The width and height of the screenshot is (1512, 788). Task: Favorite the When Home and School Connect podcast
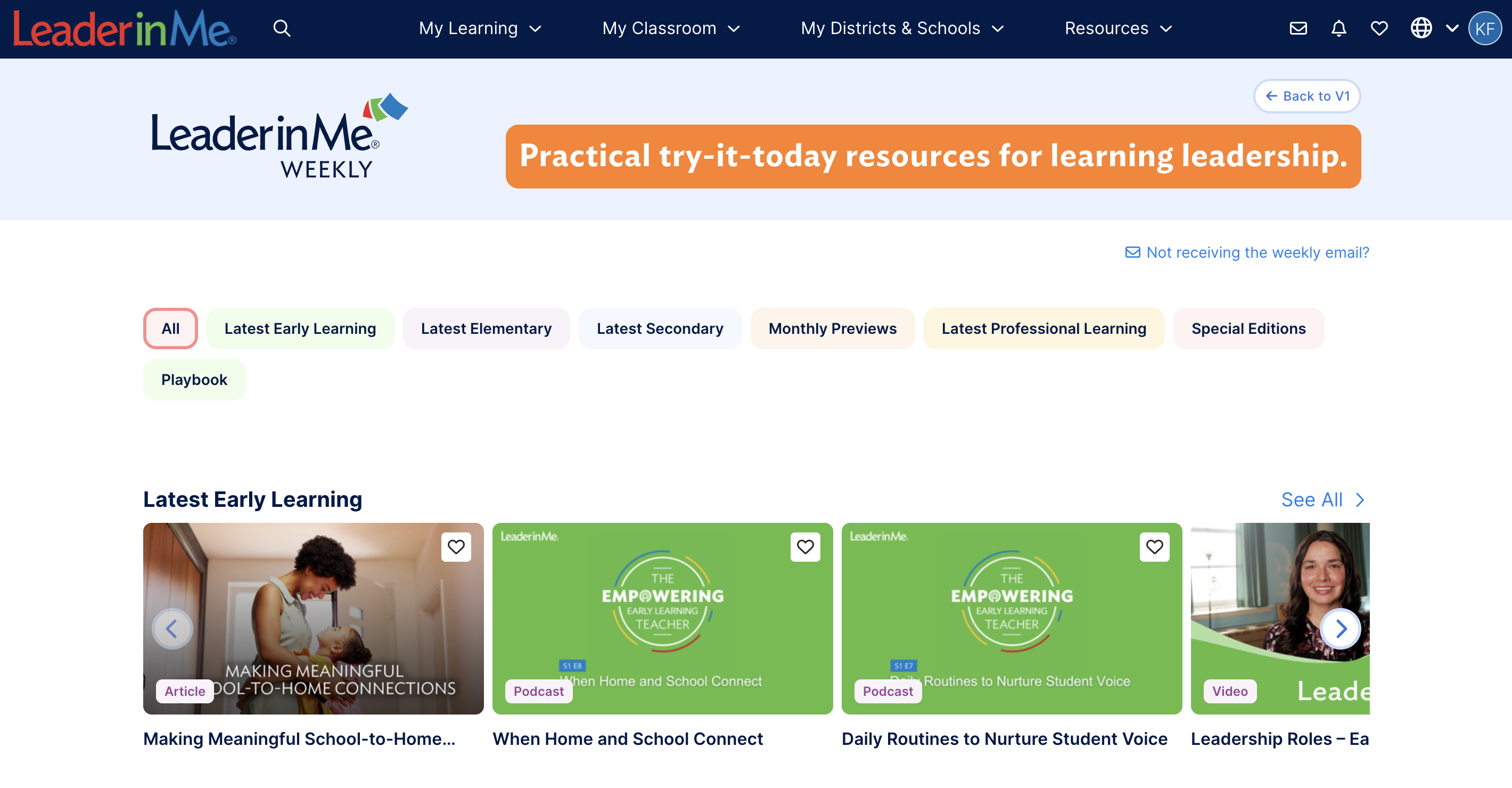point(805,547)
